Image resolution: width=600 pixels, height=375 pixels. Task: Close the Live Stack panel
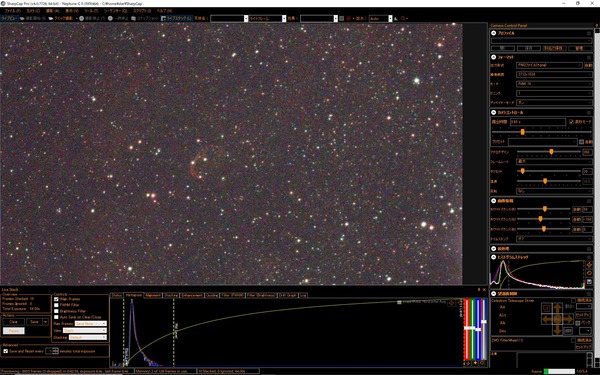[484, 290]
